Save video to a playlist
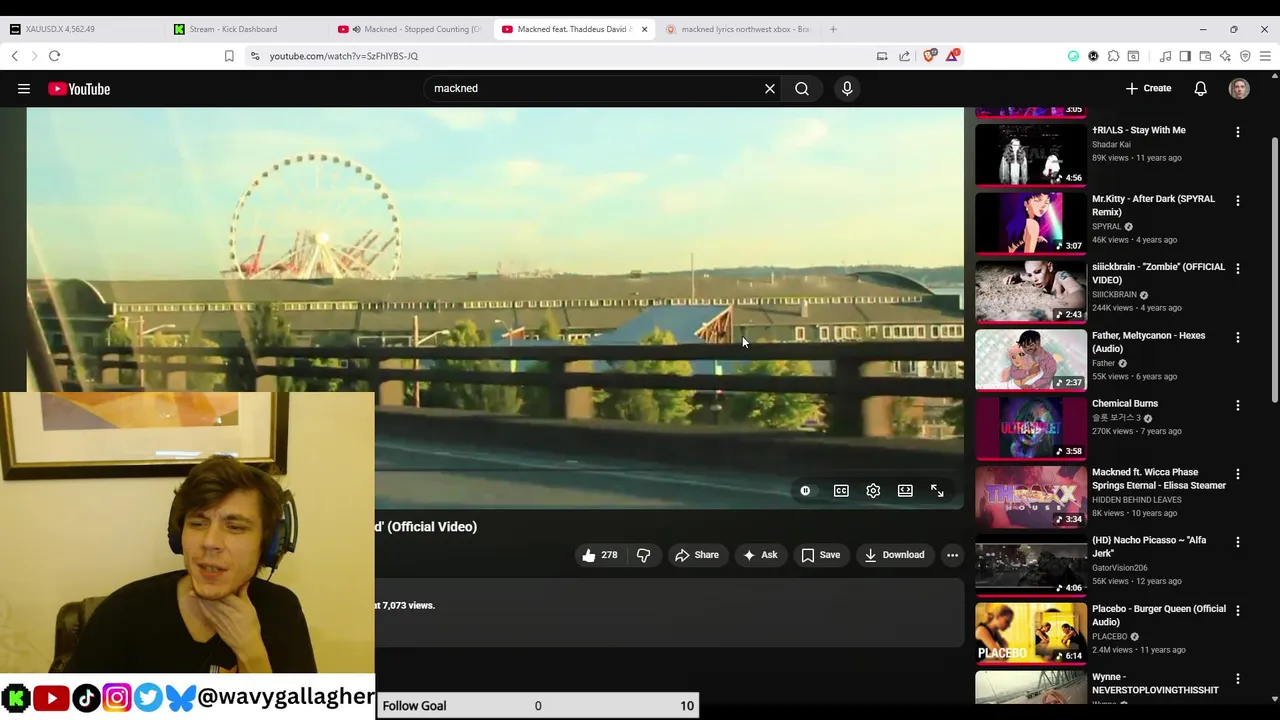This screenshot has height=720, width=1280. click(821, 555)
